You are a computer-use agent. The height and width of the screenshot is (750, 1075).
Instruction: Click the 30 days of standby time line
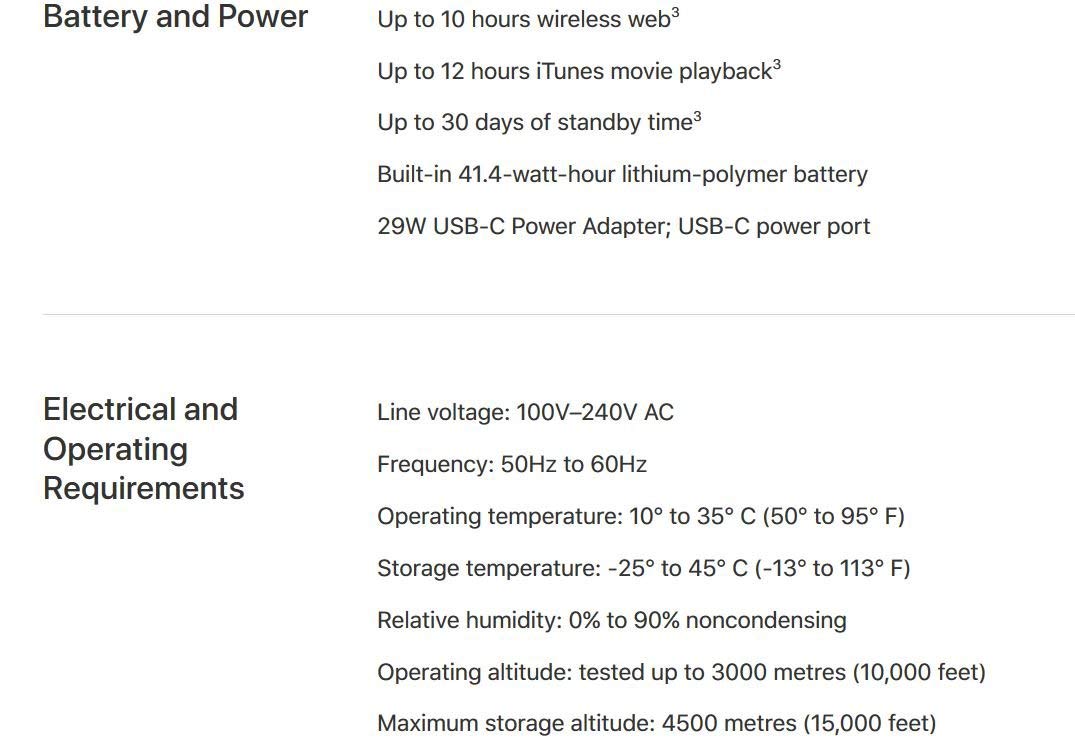[535, 124]
